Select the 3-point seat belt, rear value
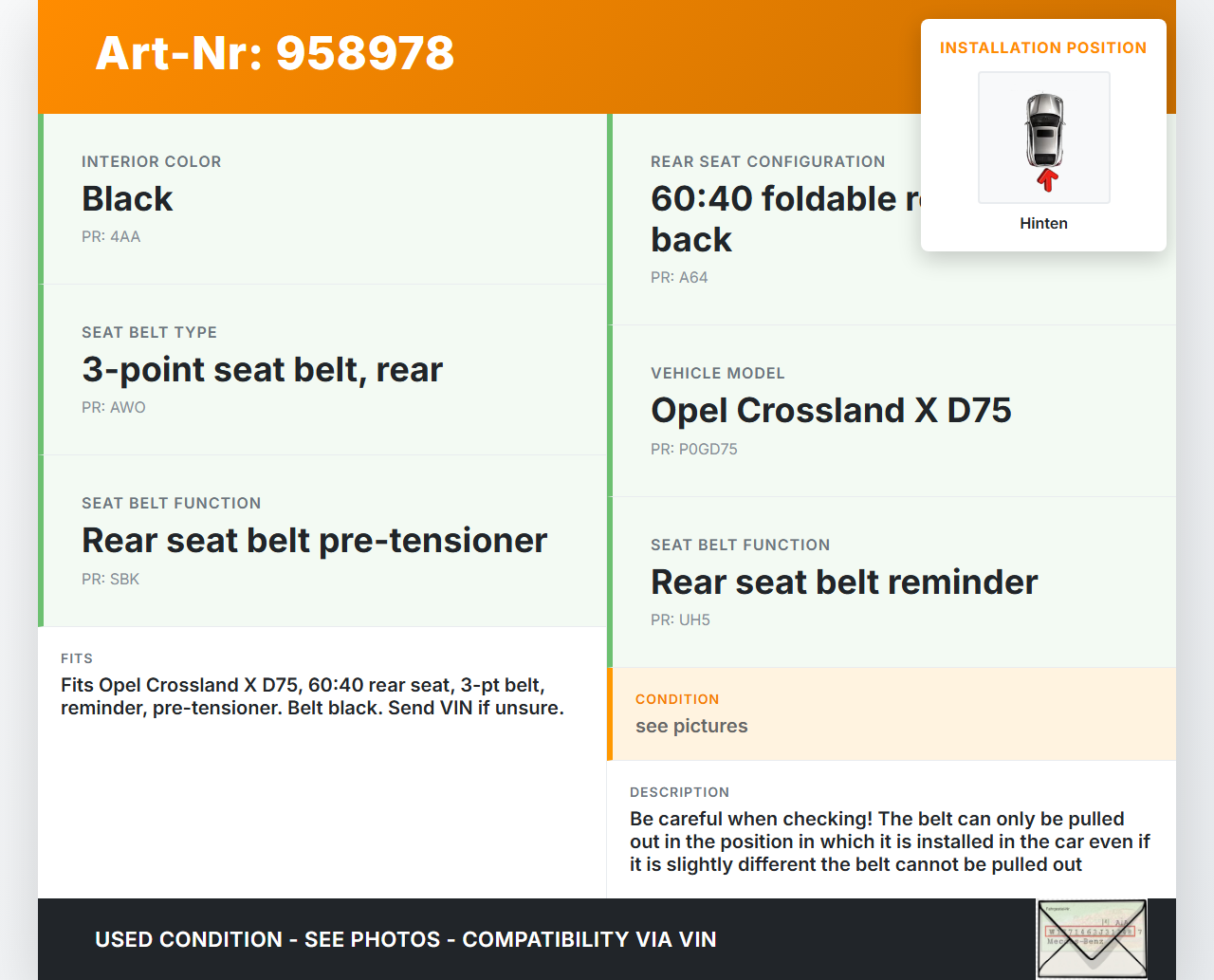1214x980 pixels. [262, 370]
